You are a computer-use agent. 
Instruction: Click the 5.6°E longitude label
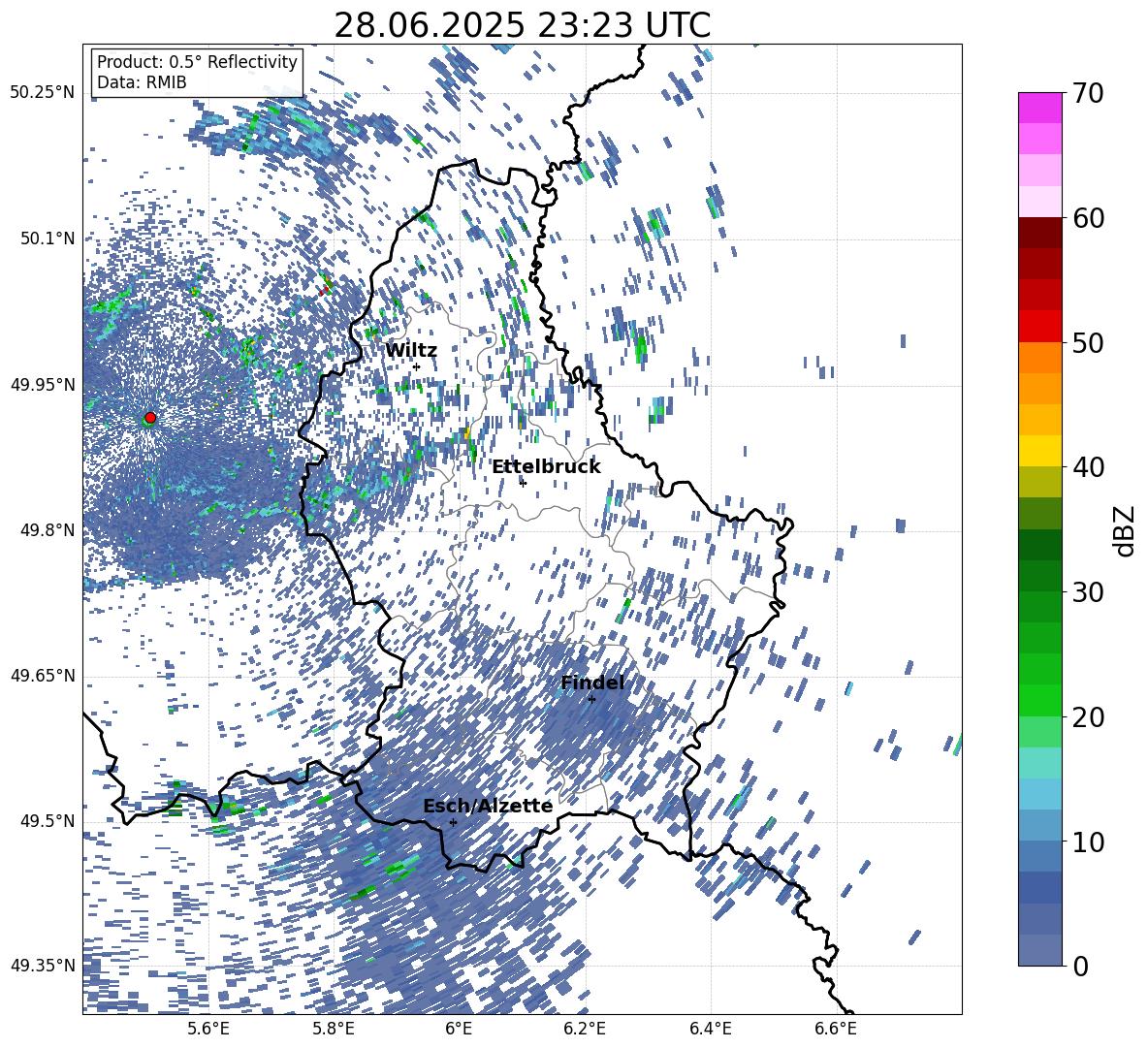pyautogui.click(x=207, y=1029)
